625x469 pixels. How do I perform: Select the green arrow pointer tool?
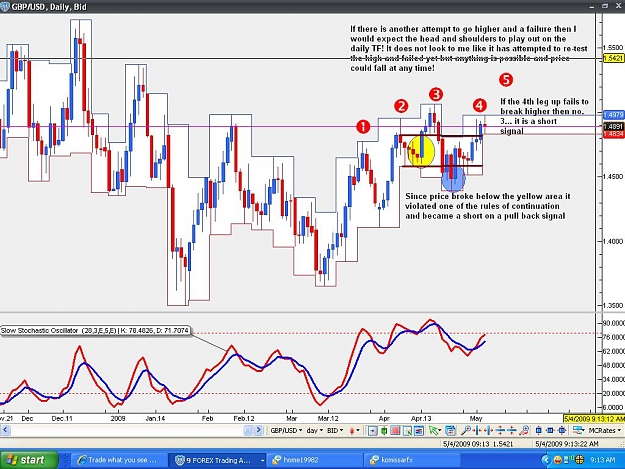pyautogui.click(x=433, y=431)
